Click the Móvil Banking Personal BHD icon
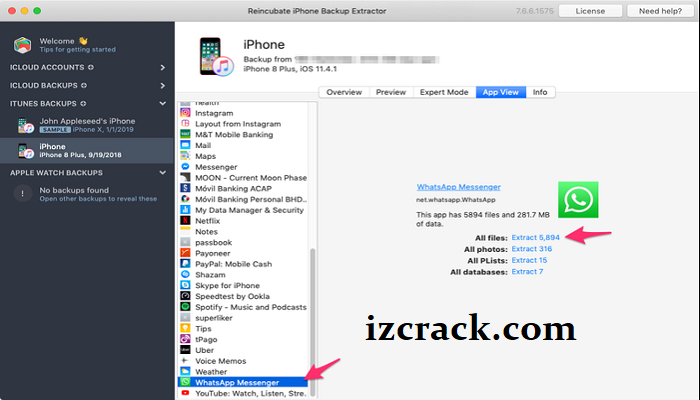 185,199
